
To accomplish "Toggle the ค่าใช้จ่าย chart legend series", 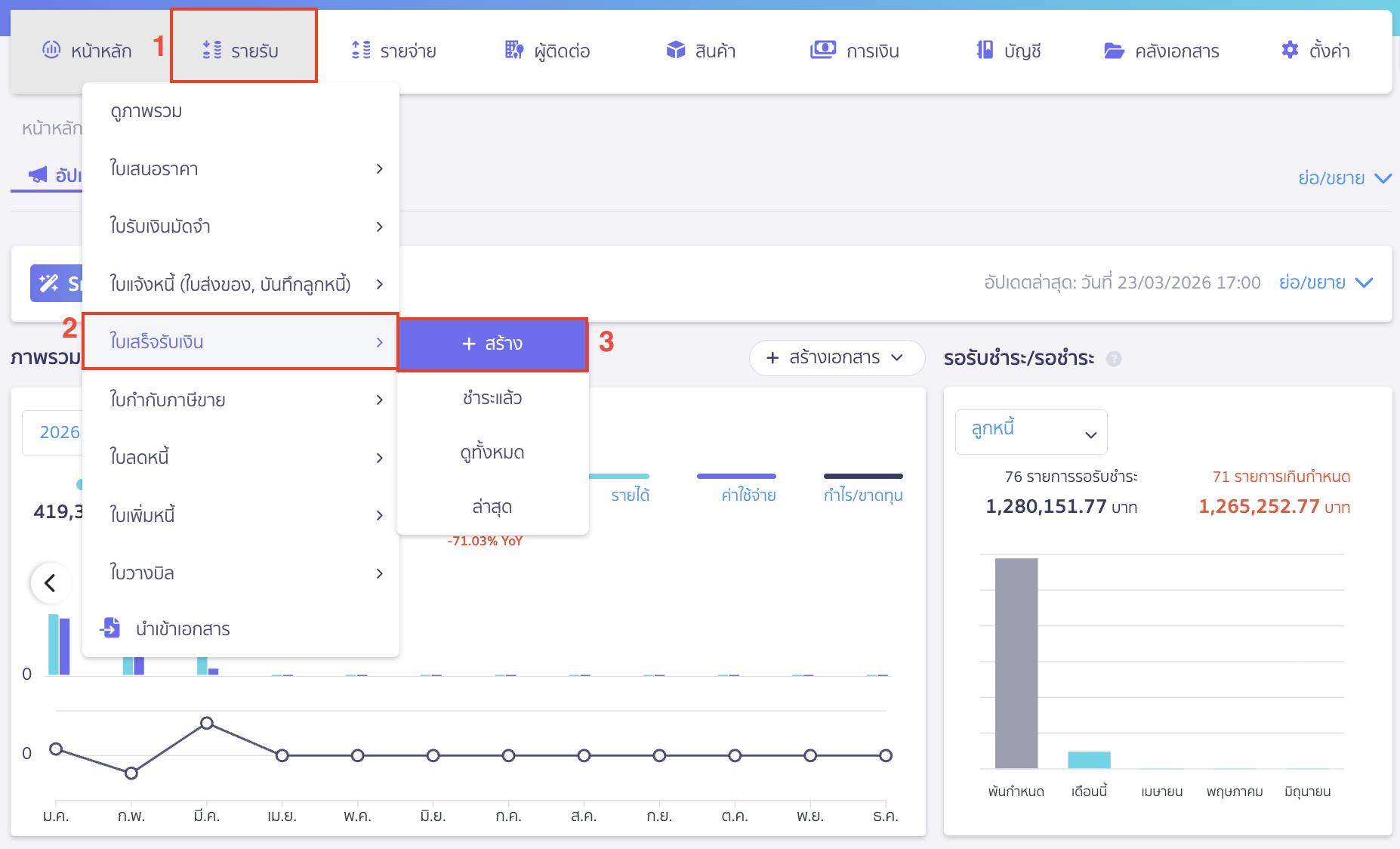I will click(x=748, y=495).
